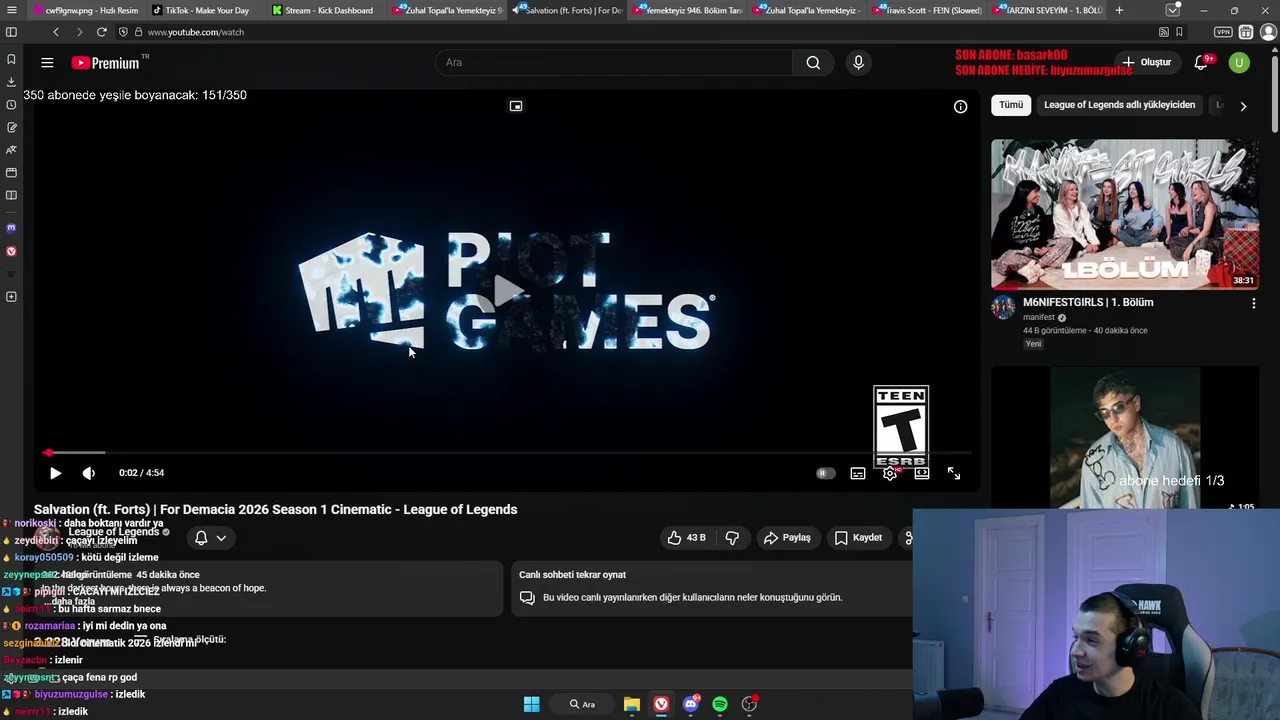Click the YouTube search field Ara
1280x720 pixels.
tap(614, 63)
